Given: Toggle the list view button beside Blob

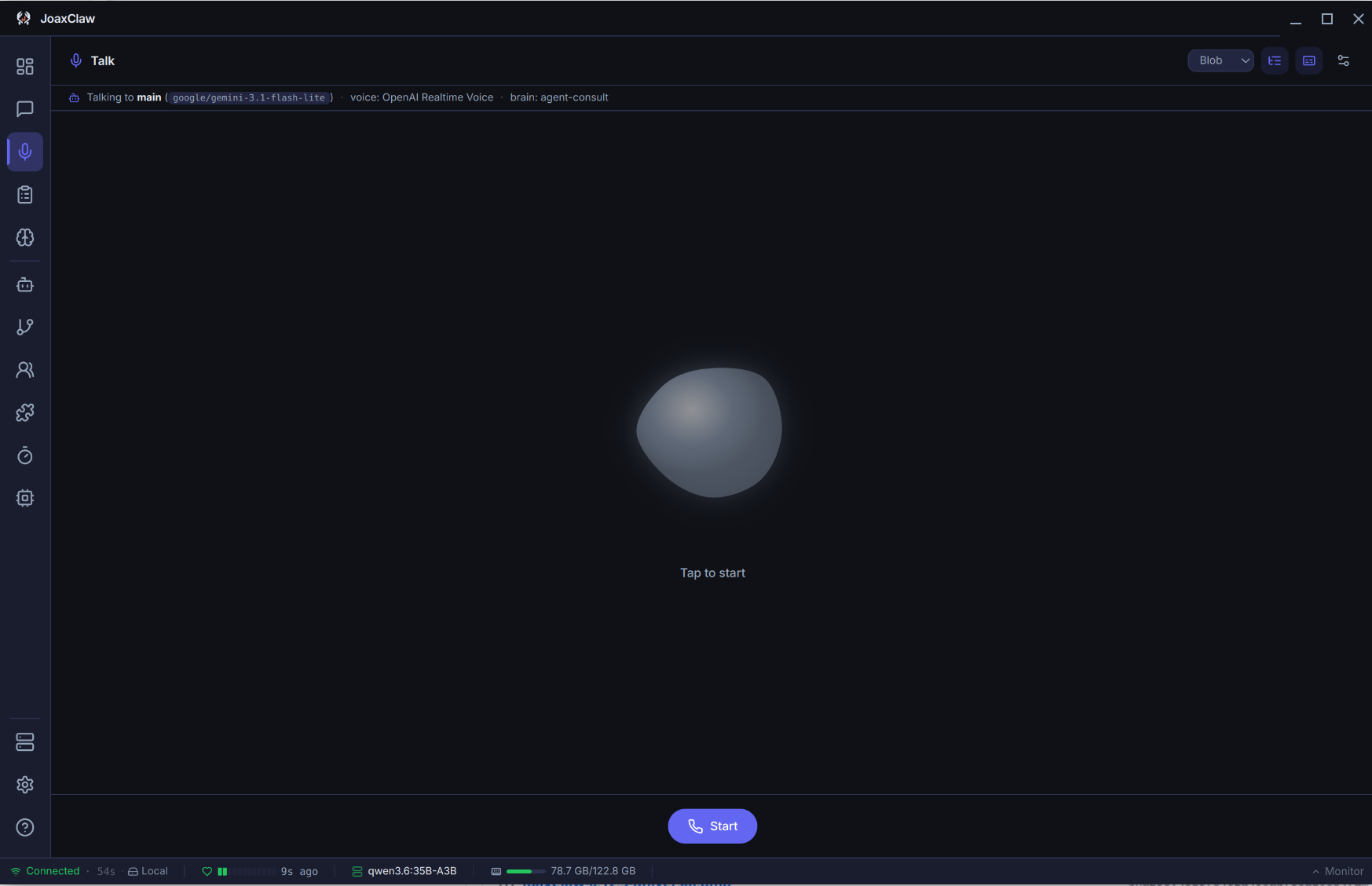Looking at the screenshot, I should click(1275, 60).
